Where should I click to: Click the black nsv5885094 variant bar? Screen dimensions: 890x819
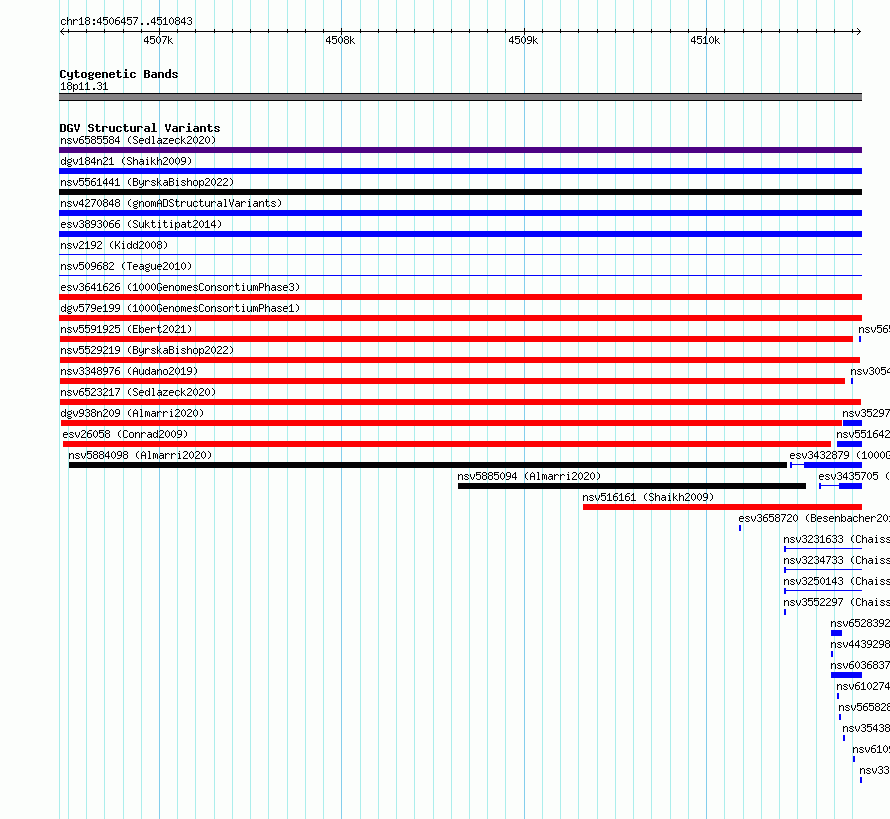pyautogui.click(x=632, y=486)
